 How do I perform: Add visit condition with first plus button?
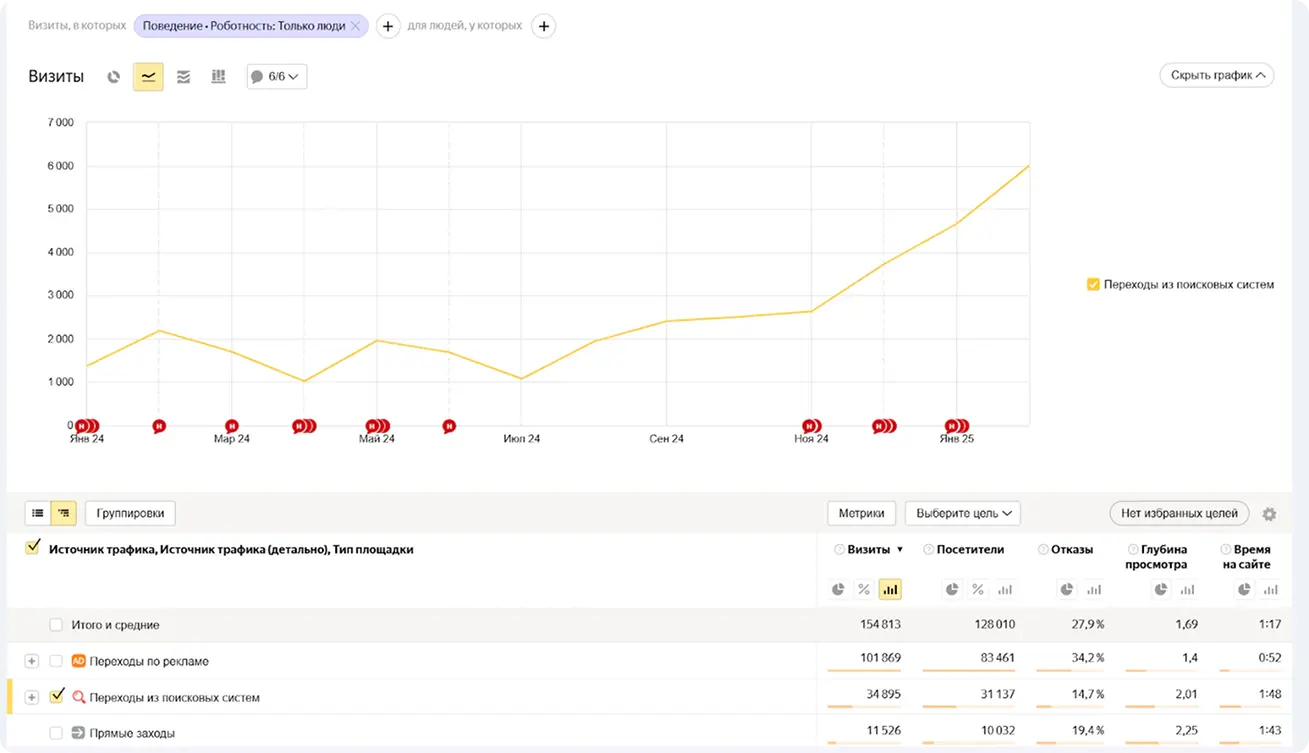click(x=388, y=26)
